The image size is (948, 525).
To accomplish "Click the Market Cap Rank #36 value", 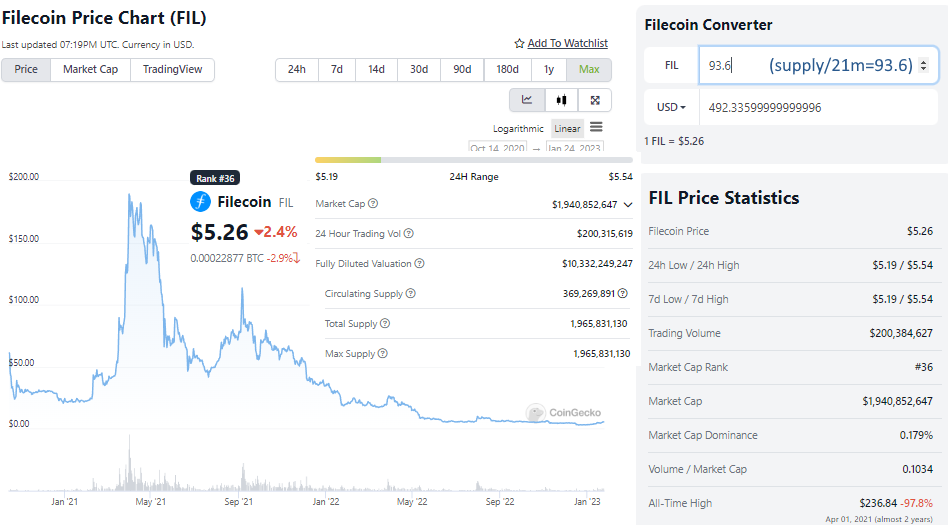I will 923,367.
